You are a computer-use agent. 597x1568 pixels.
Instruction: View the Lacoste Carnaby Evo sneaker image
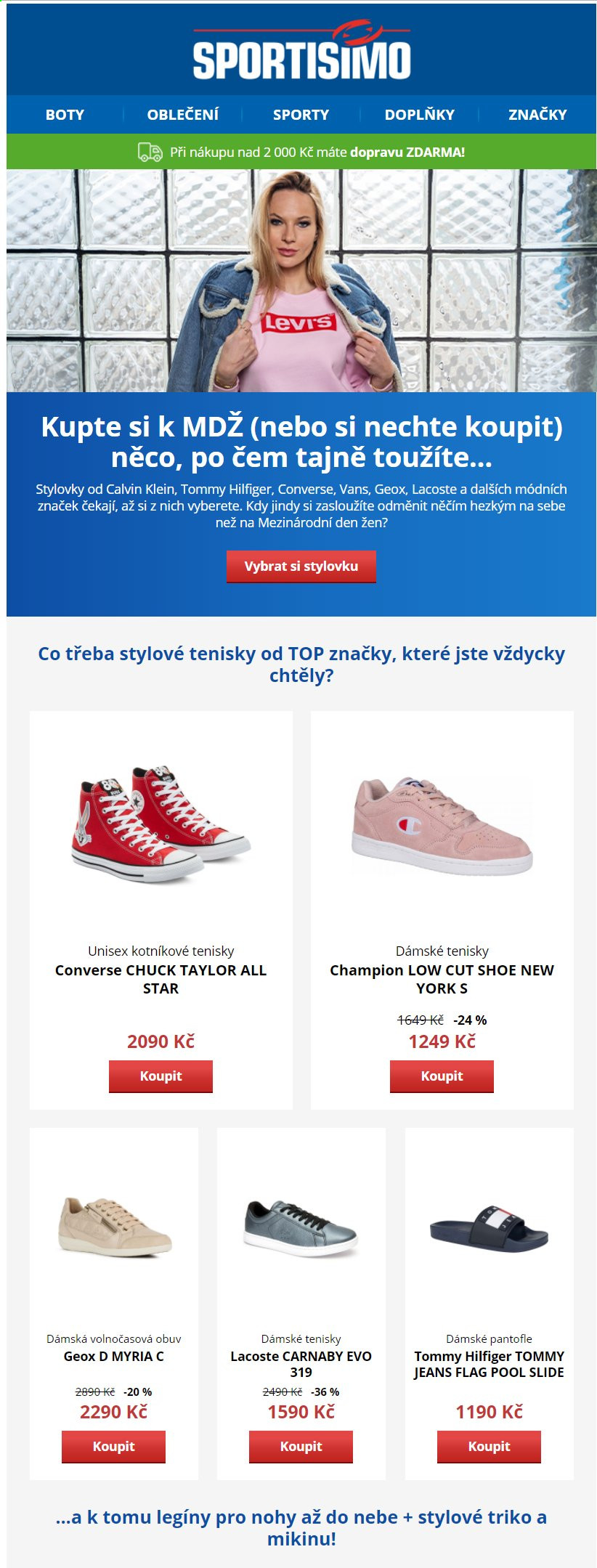pyautogui.click(x=301, y=1229)
